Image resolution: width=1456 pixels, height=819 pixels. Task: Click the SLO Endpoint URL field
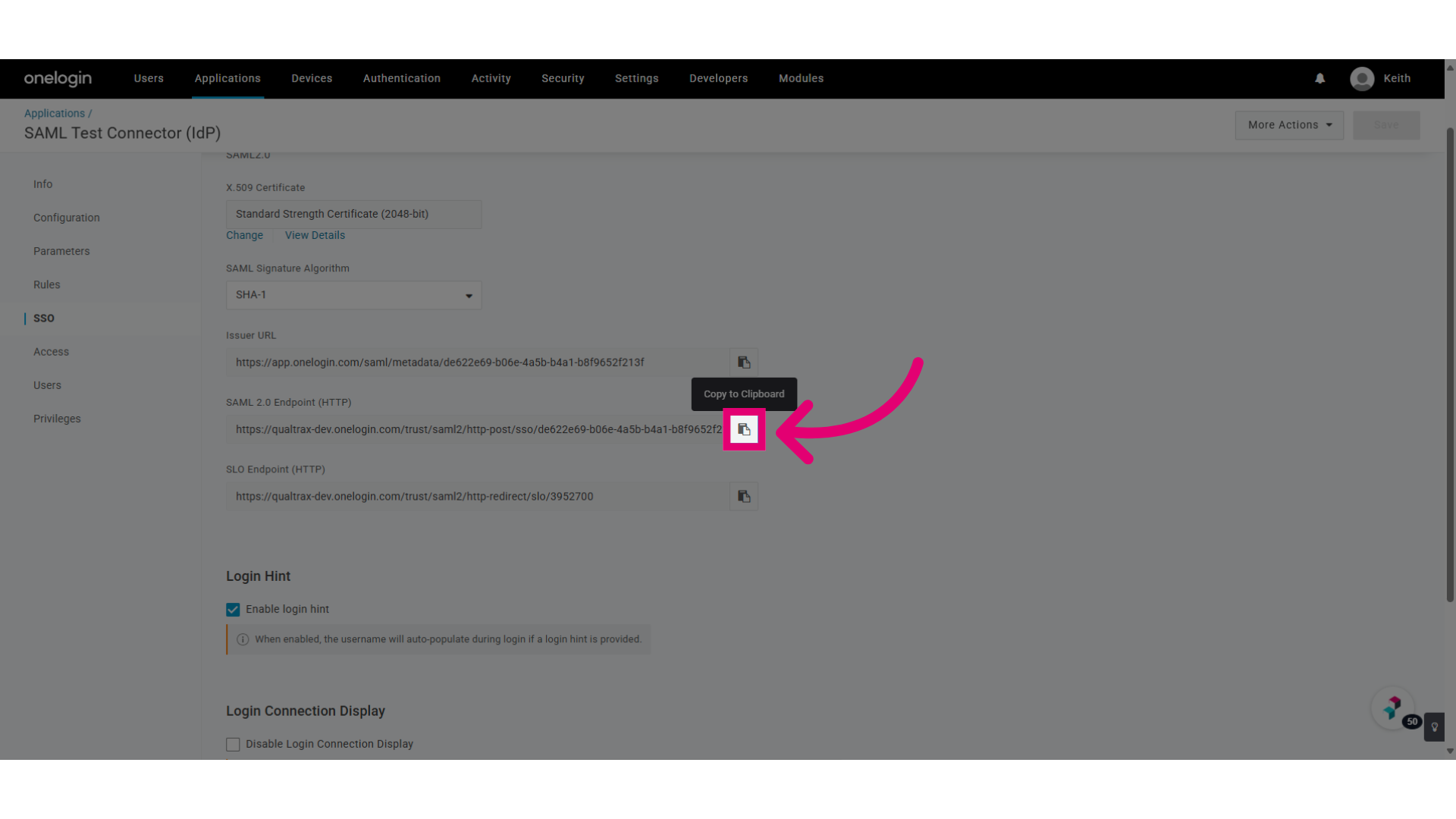[x=478, y=497]
